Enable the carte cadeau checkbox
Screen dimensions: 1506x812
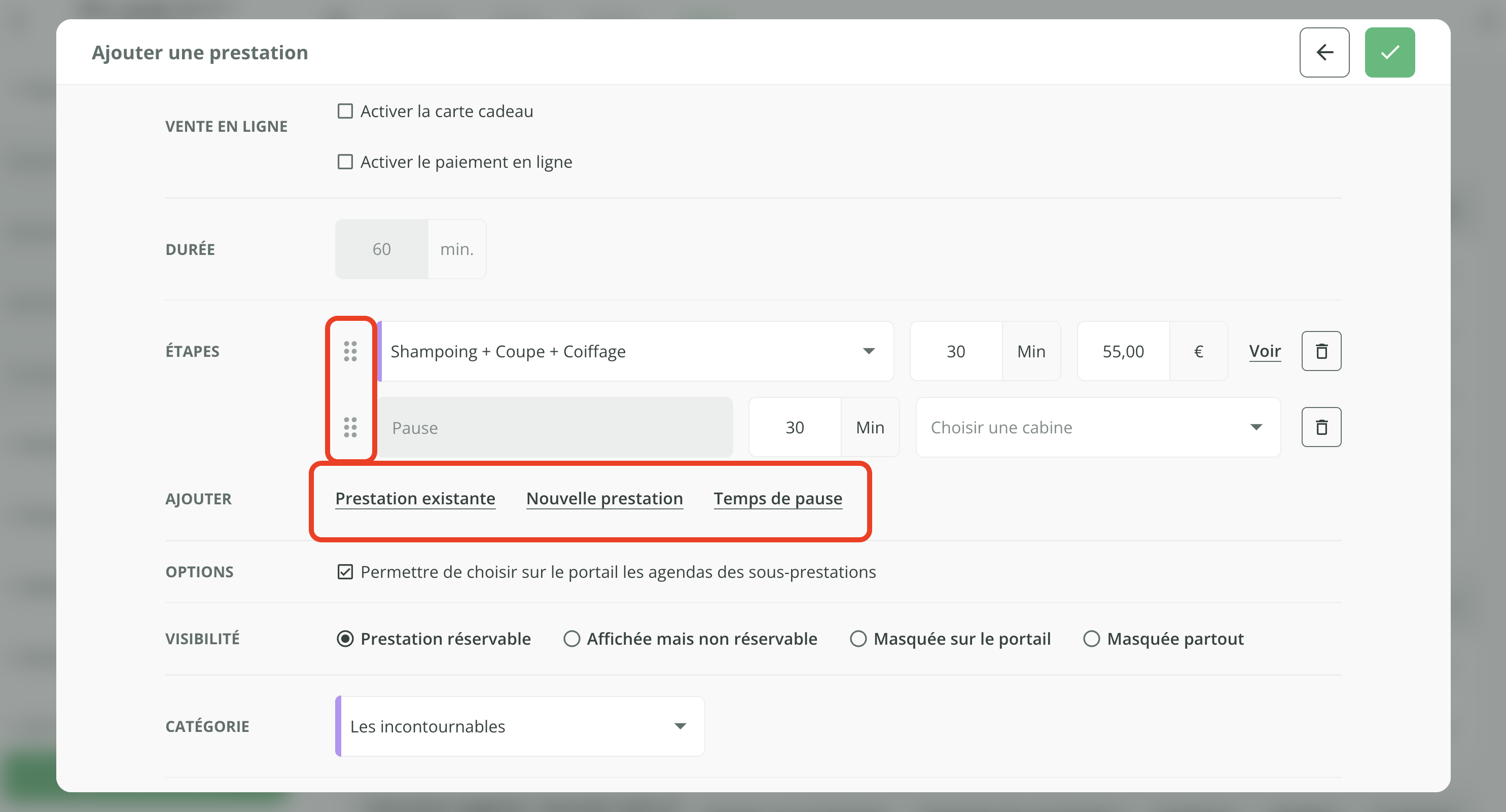[x=345, y=111]
